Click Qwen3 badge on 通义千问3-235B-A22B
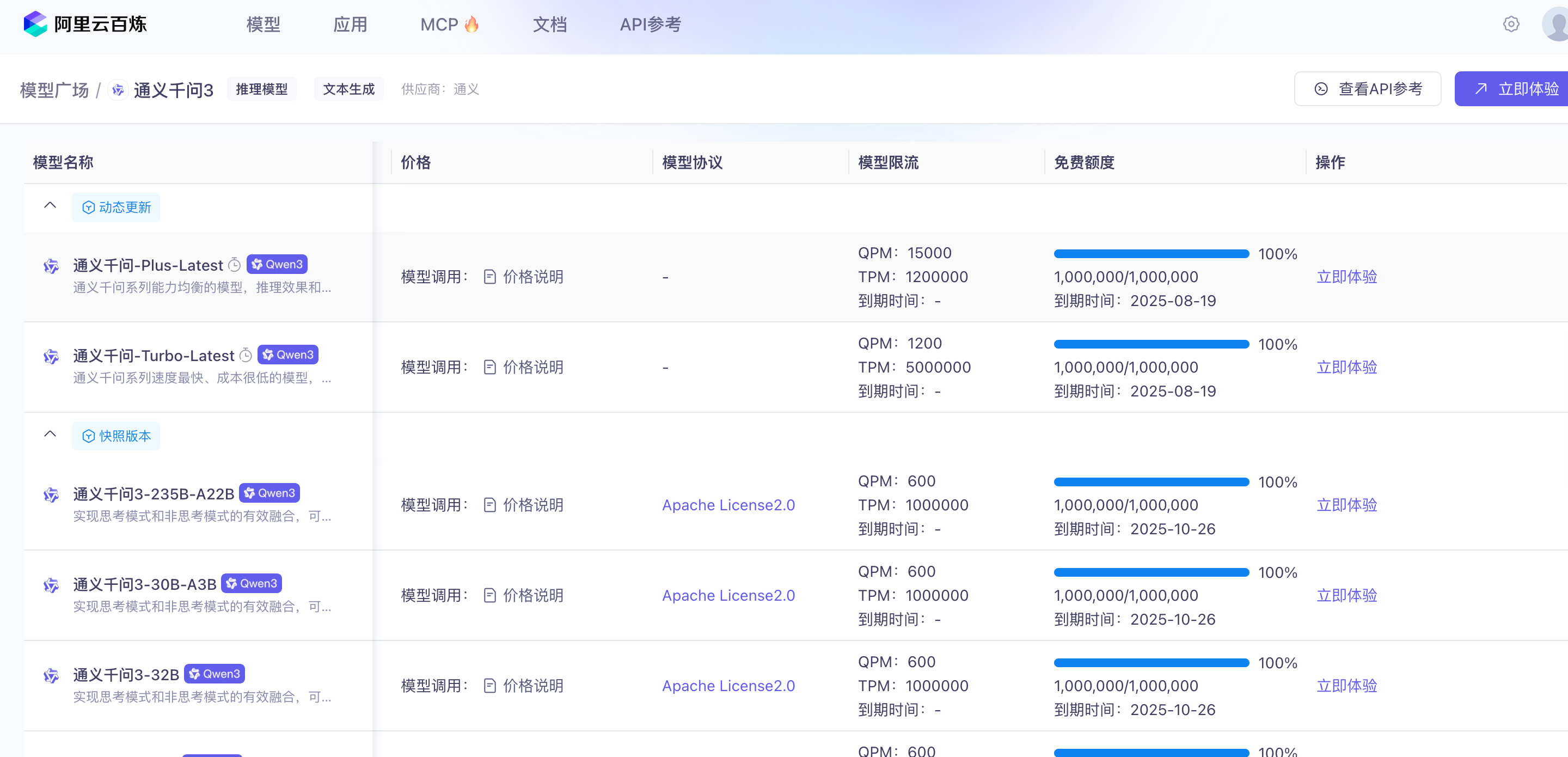Image resolution: width=1568 pixels, height=757 pixels. click(269, 493)
